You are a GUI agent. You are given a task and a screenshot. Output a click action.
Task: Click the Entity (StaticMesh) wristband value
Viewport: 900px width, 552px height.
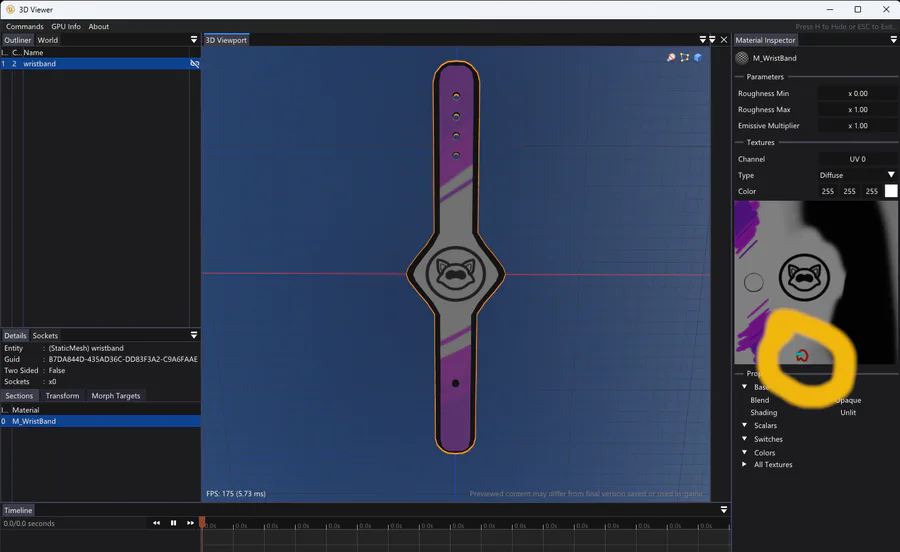click(86, 348)
